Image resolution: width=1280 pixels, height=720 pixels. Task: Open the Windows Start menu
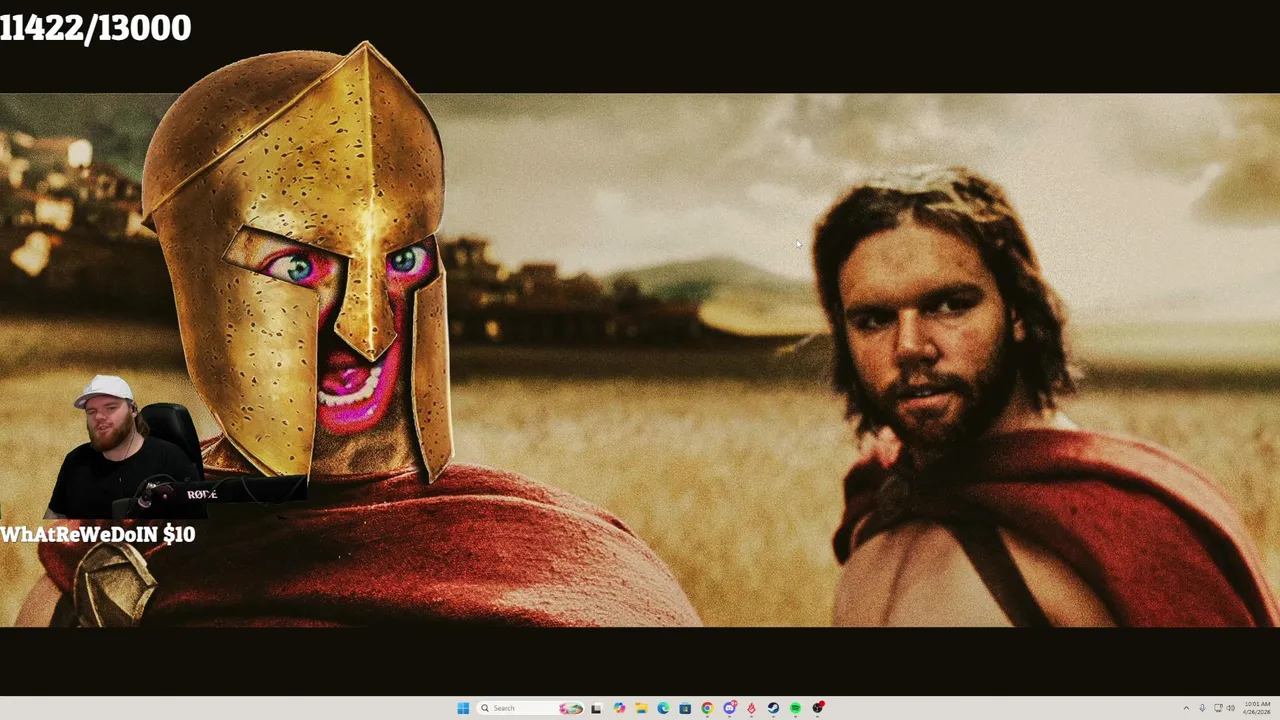point(463,708)
